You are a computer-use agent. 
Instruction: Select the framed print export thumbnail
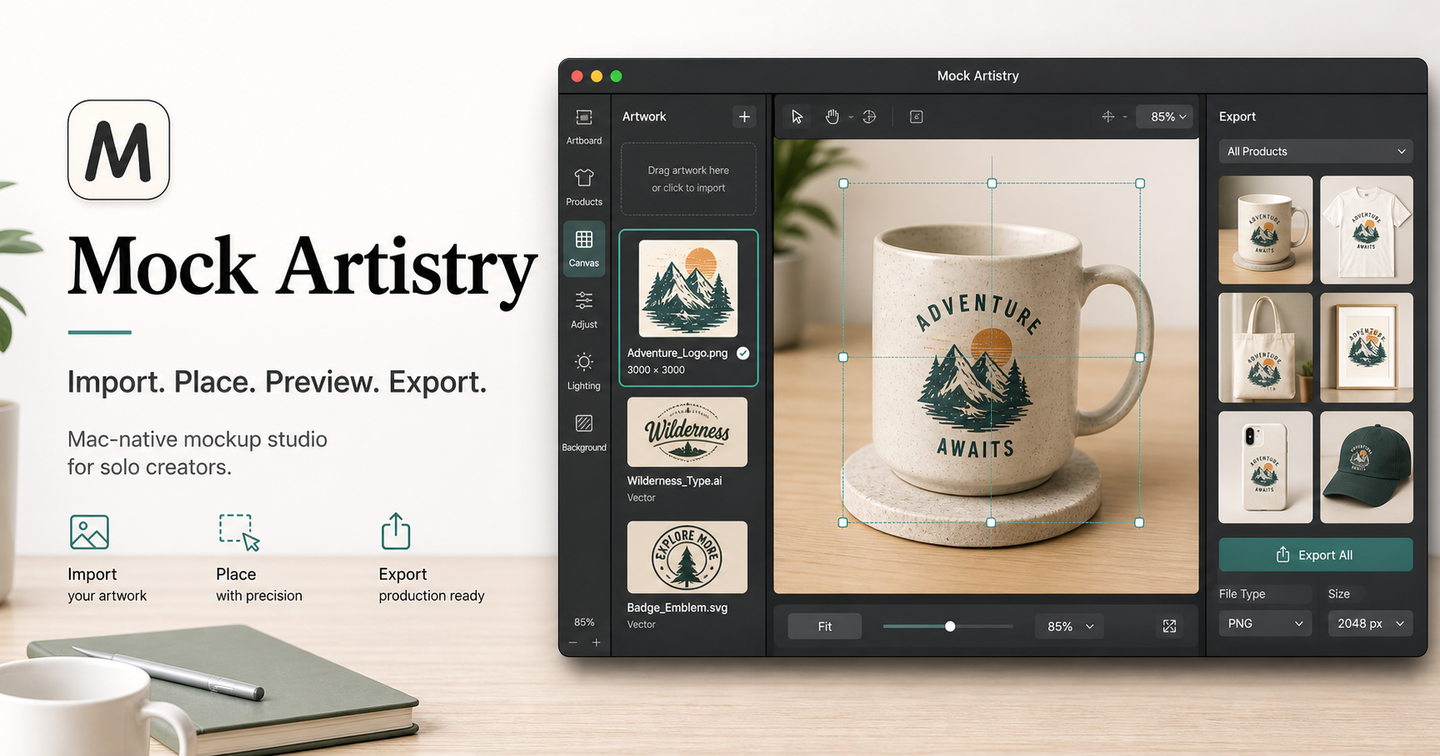tap(1366, 347)
